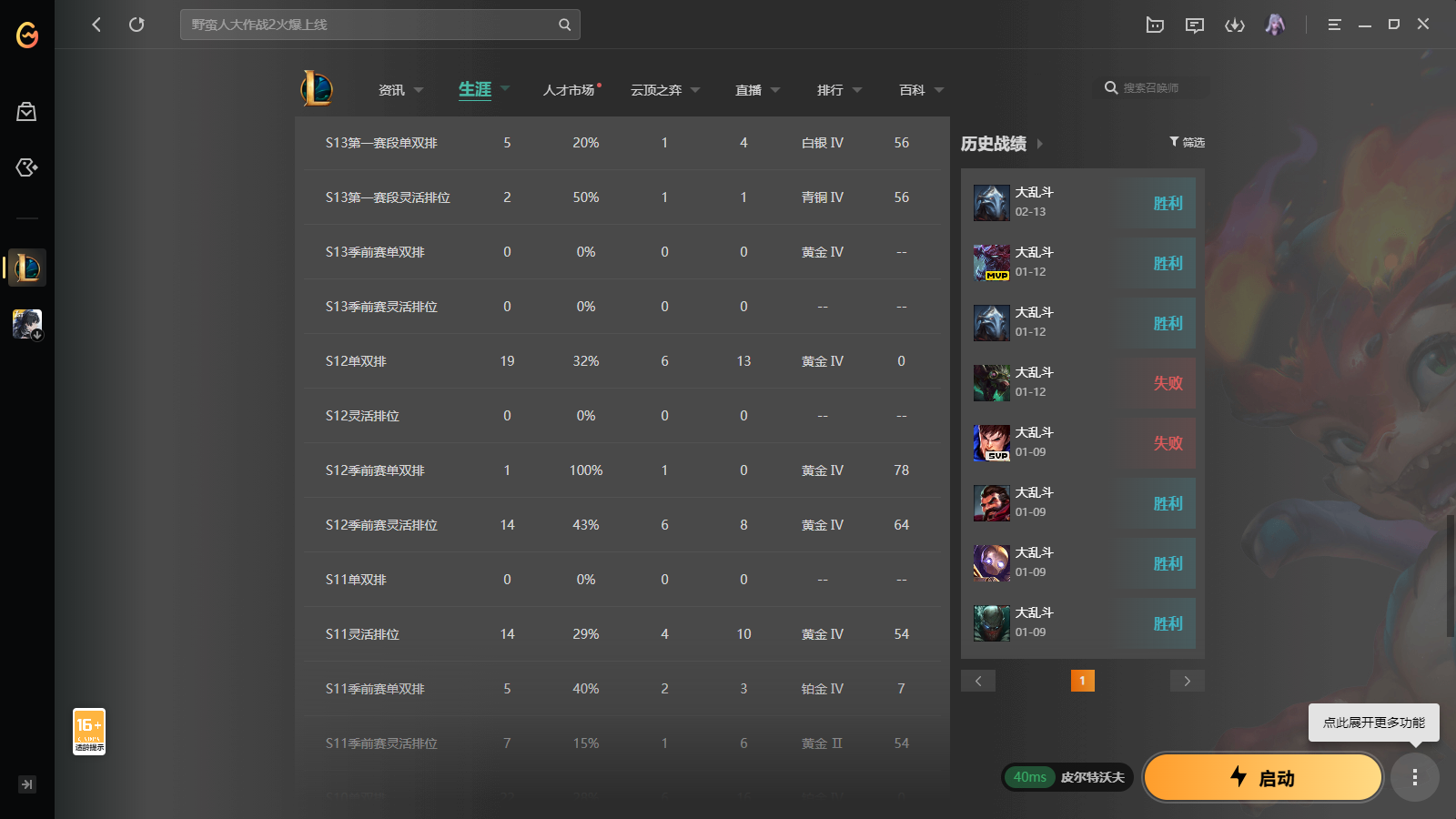Screen dimensions: 1456x819
Task: Open the MVP match champion icon 01-12
Action: 992,263
